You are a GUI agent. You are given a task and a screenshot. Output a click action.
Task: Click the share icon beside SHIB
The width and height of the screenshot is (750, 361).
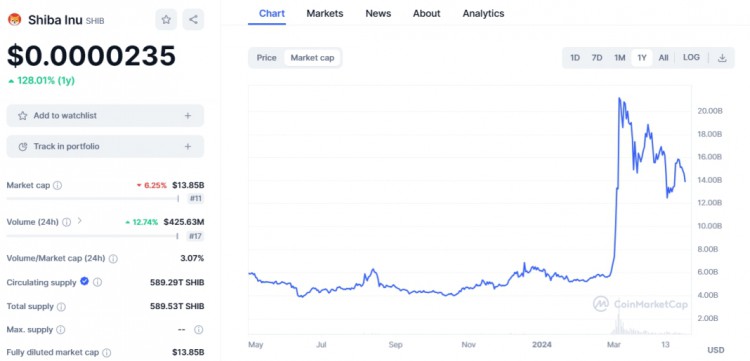click(x=193, y=20)
